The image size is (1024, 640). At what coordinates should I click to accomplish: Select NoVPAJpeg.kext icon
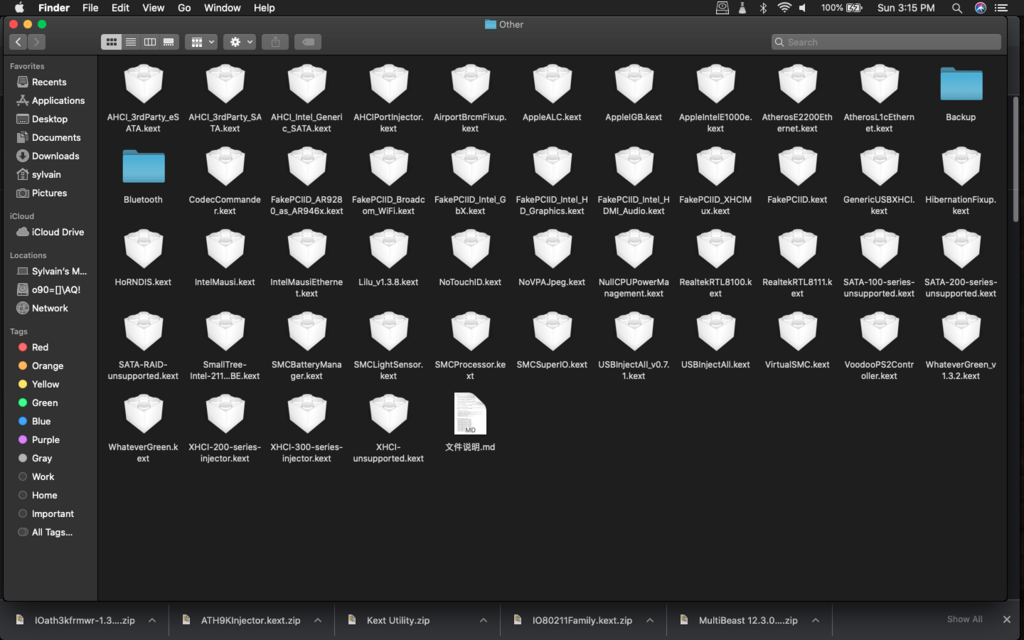[552, 250]
